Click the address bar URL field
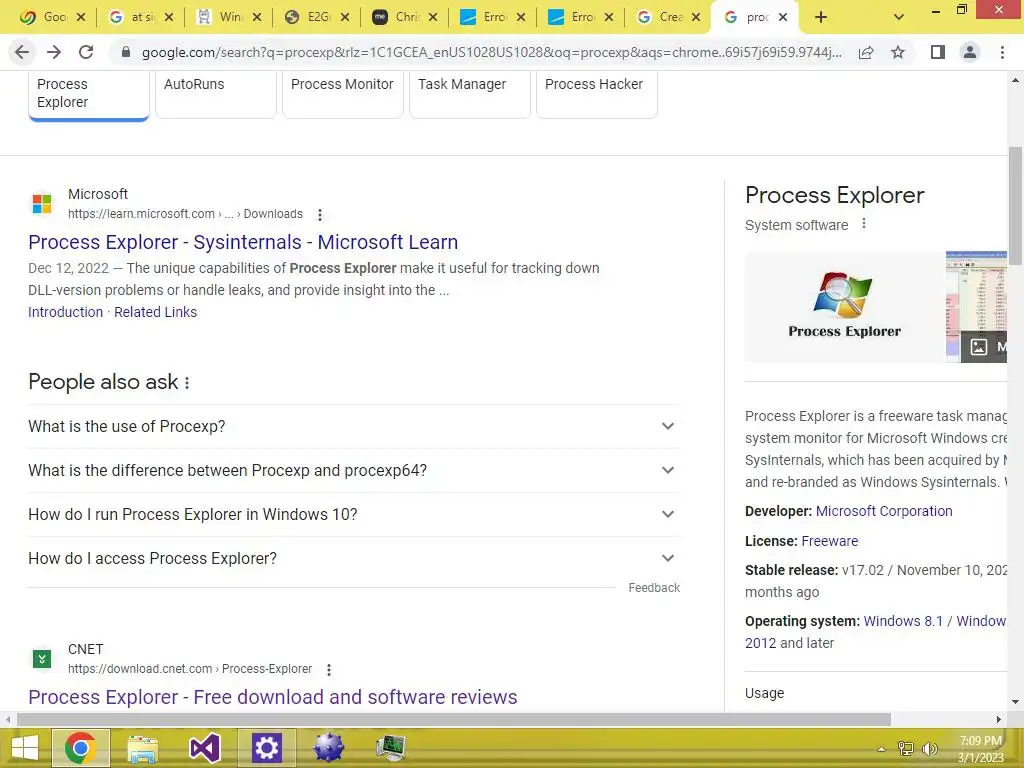Viewport: 1024px width, 768px height. [491, 52]
